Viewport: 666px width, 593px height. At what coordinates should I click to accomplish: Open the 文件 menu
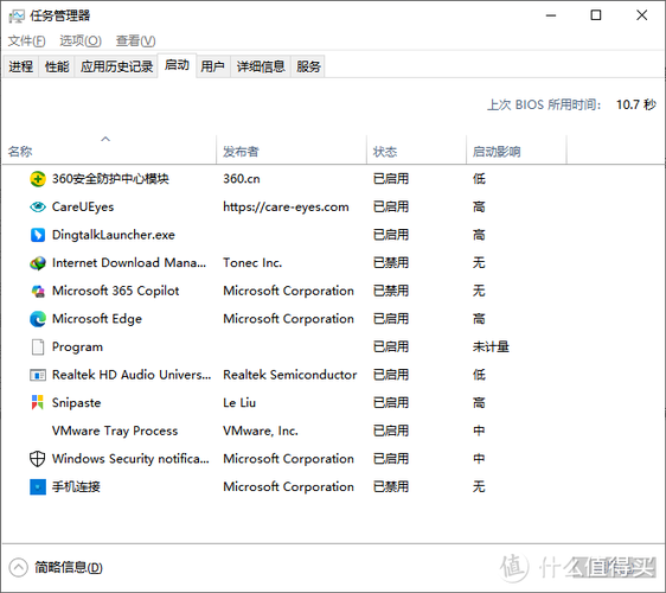26,41
